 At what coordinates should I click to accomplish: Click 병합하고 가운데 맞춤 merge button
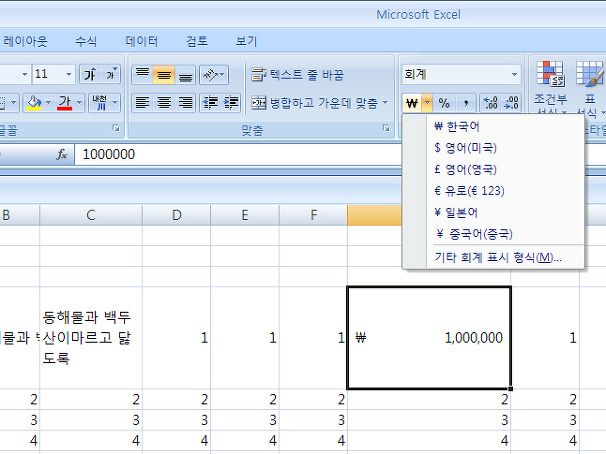pyautogui.click(x=315, y=103)
